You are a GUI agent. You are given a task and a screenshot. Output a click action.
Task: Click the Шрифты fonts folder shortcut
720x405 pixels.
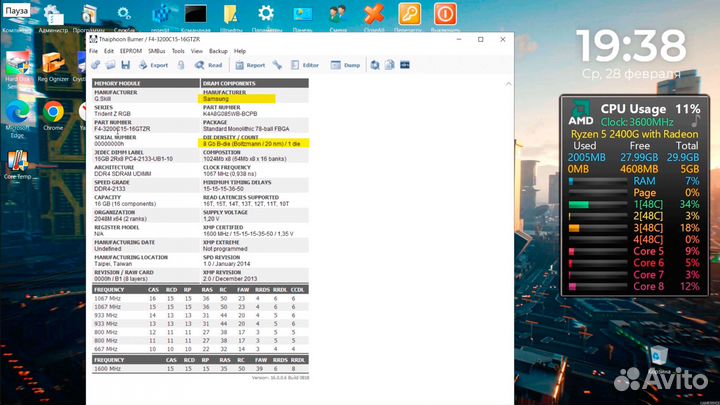(x=231, y=18)
